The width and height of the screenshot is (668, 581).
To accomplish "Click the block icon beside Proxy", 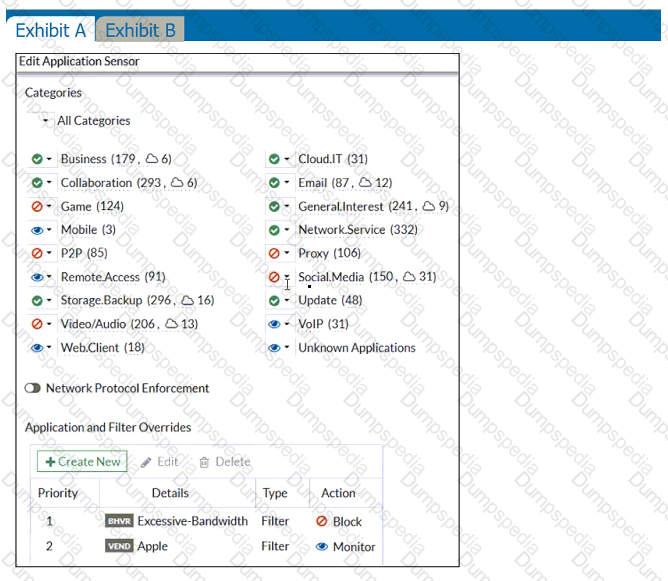I will [x=274, y=253].
